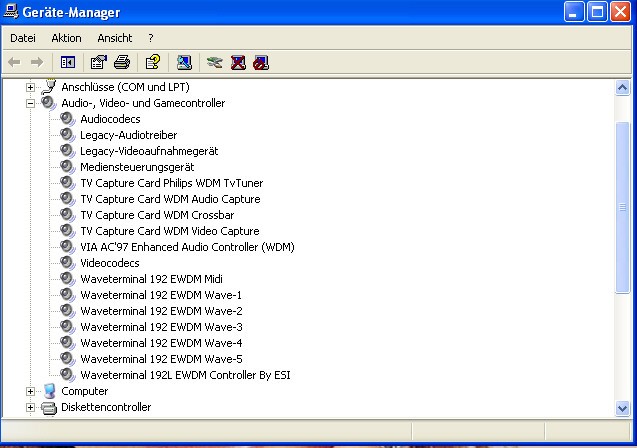The height and width of the screenshot is (448, 637).
Task: Open the Aktion menu
Action: [x=66, y=38]
